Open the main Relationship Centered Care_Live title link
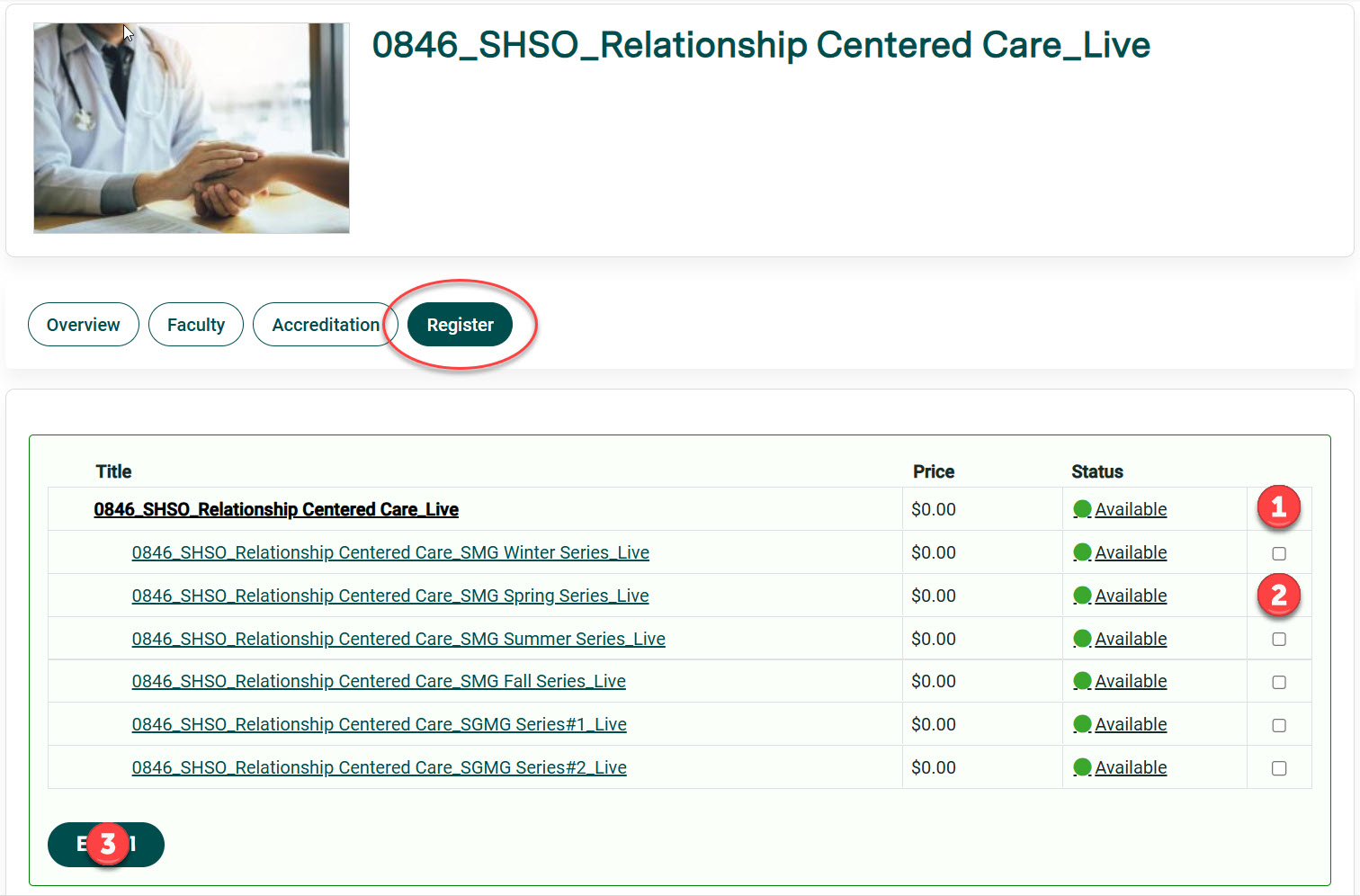 pyautogui.click(x=276, y=510)
